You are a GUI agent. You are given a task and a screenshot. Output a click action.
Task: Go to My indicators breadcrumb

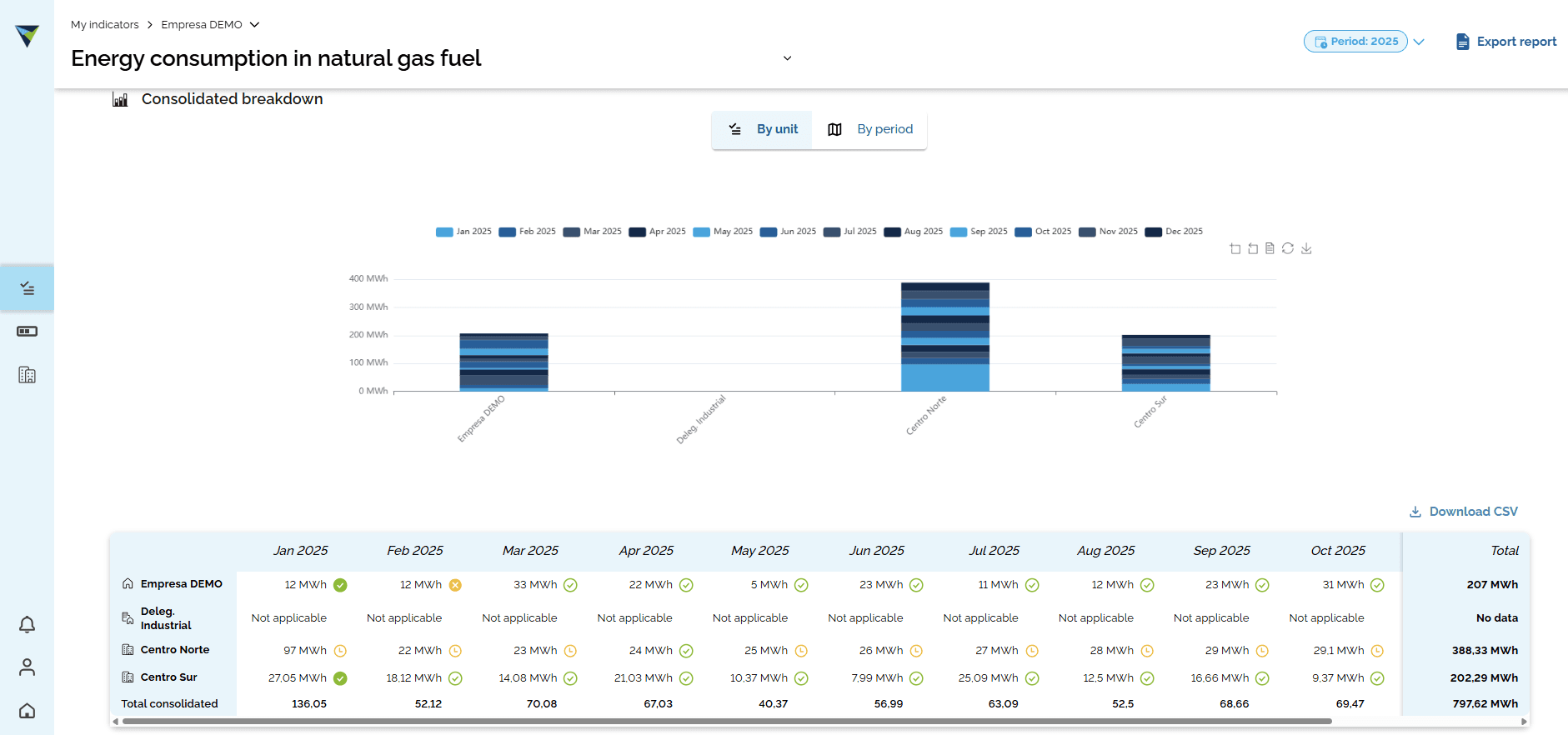tap(105, 25)
